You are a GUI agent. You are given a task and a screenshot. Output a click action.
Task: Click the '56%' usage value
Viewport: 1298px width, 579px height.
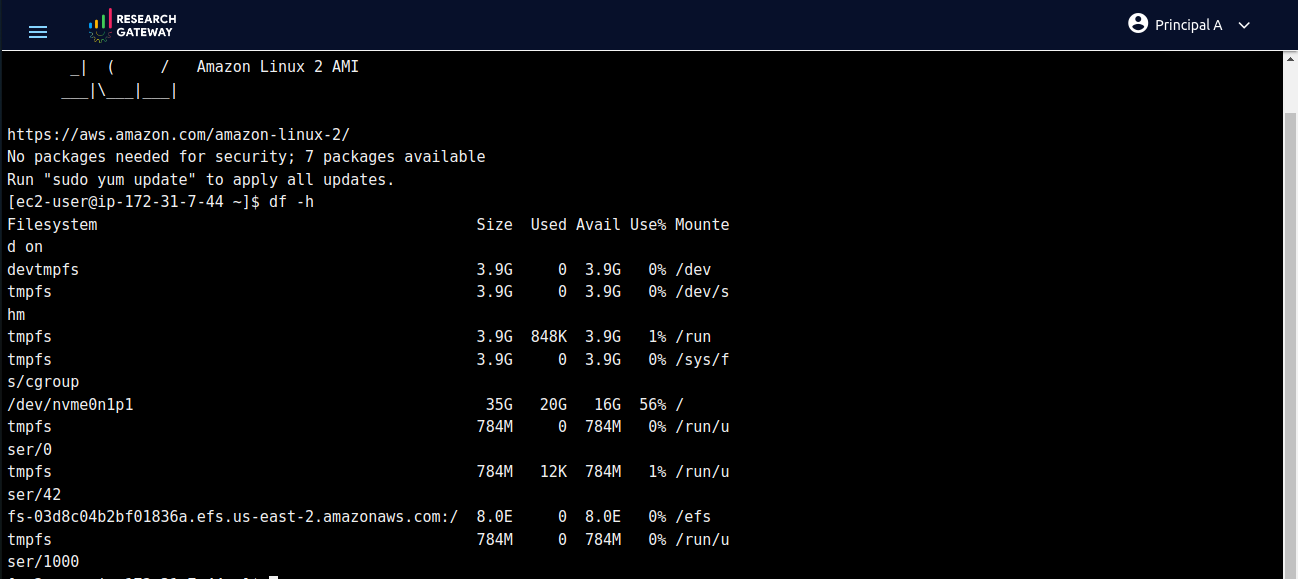pyautogui.click(x=653, y=405)
